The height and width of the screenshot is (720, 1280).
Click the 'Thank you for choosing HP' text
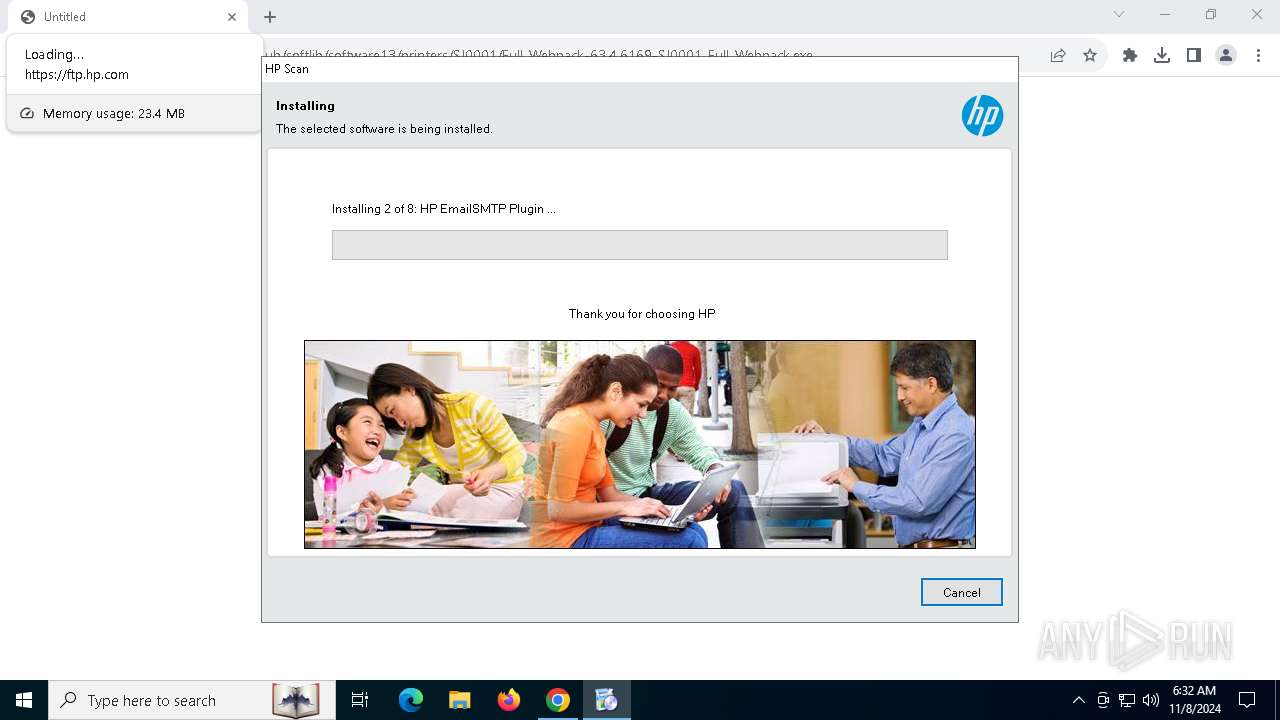(642, 314)
